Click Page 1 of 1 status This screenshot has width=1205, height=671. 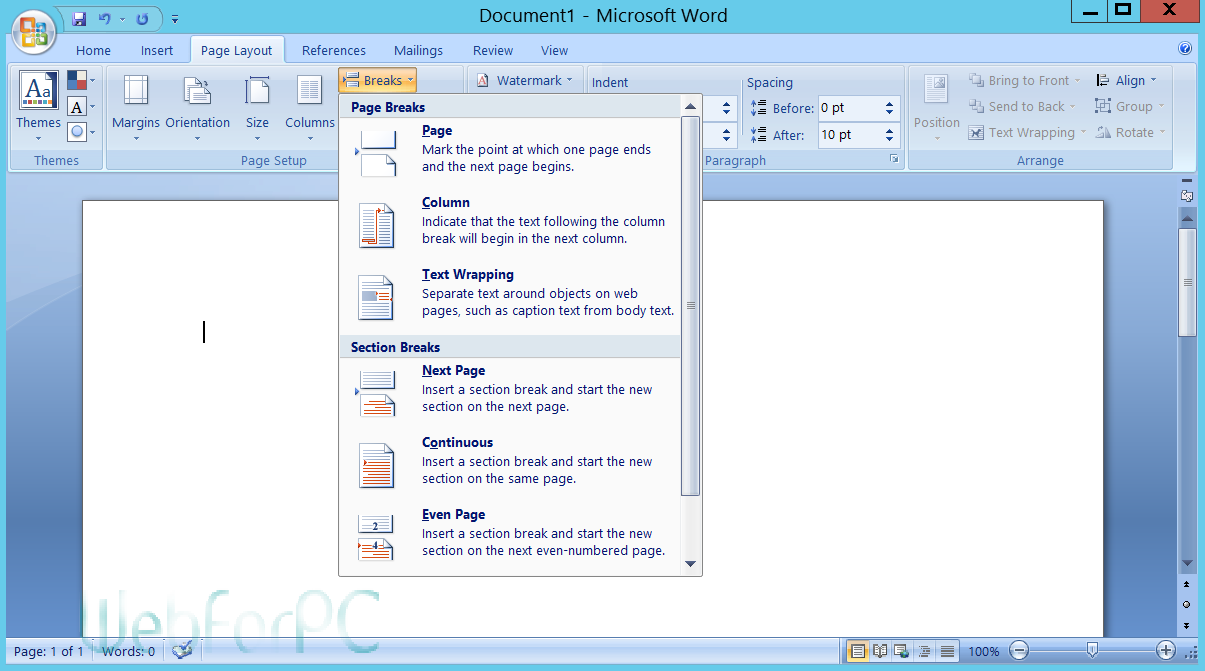[x=49, y=651]
